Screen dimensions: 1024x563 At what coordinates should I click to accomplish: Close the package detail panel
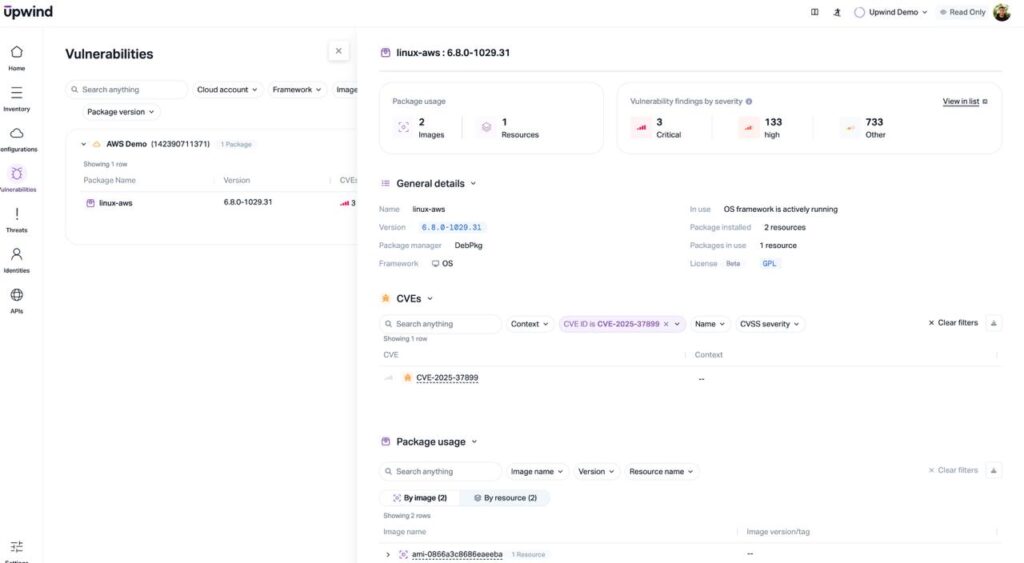point(338,51)
